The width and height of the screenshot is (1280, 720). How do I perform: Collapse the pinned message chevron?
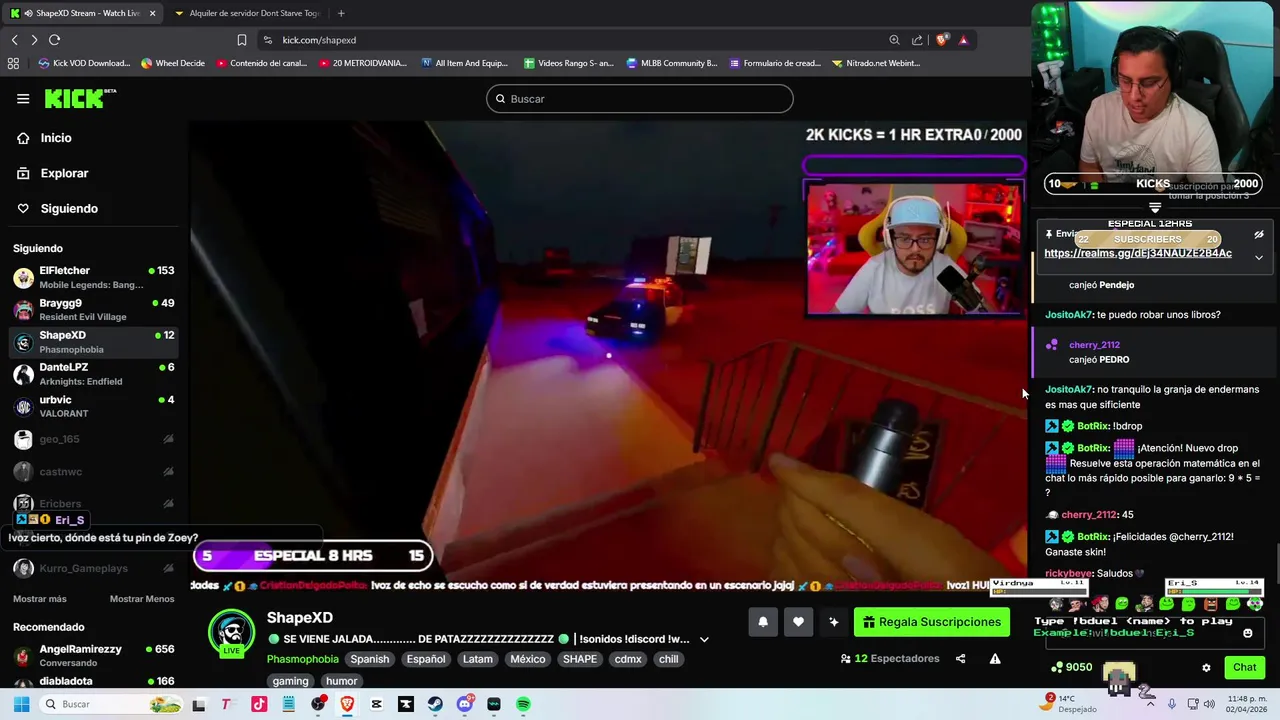pos(1259,257)
